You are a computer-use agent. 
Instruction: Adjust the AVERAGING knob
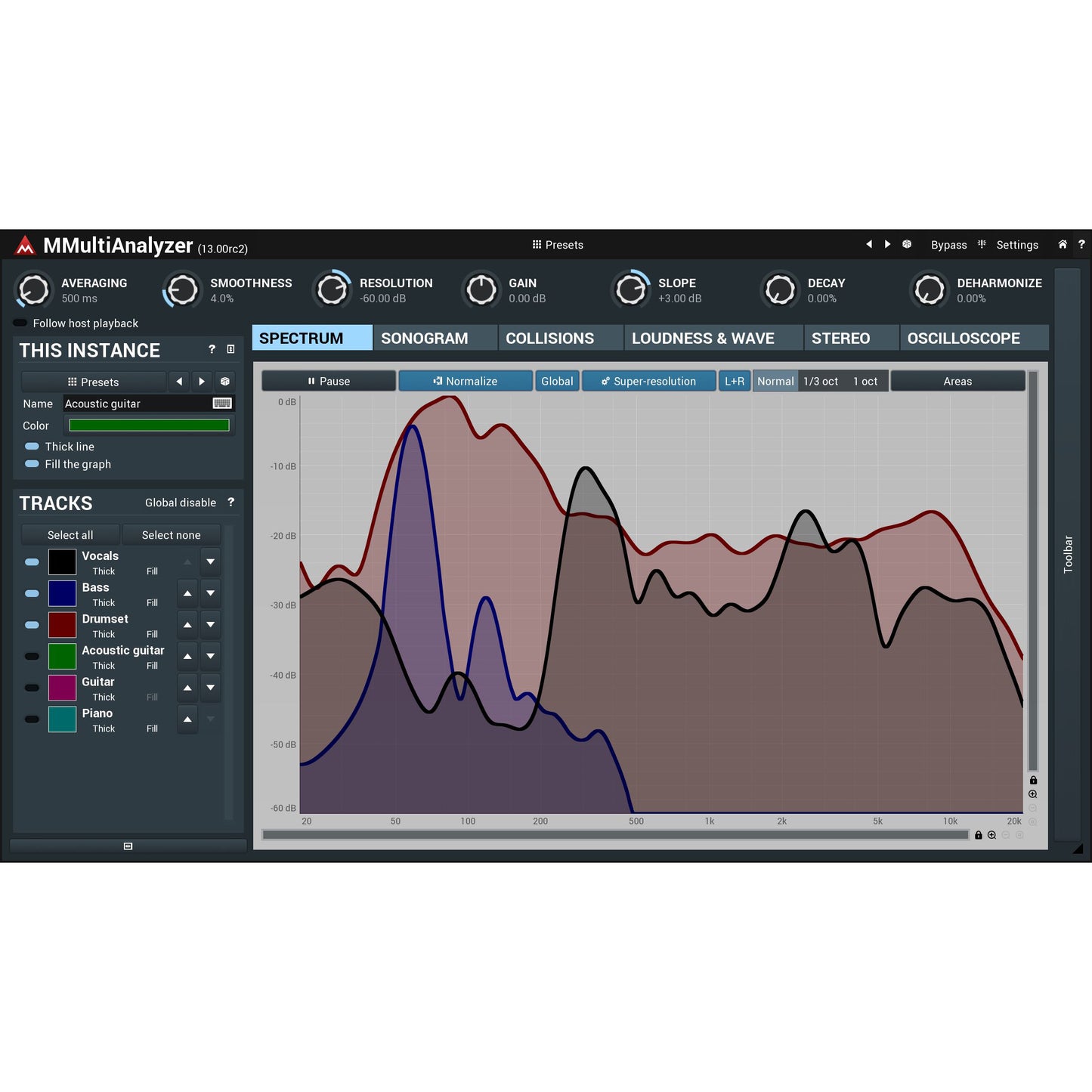pos(33,290)
